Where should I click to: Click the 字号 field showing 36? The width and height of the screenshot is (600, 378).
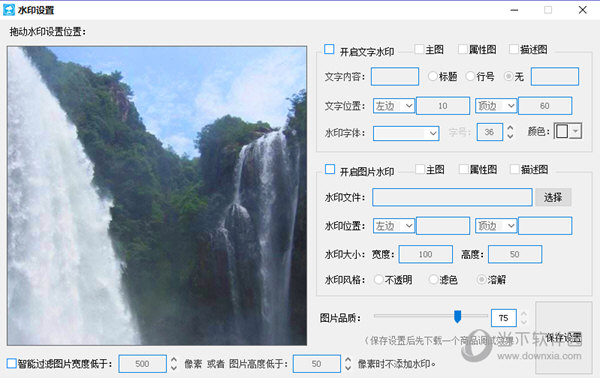[x=489, y=132]
